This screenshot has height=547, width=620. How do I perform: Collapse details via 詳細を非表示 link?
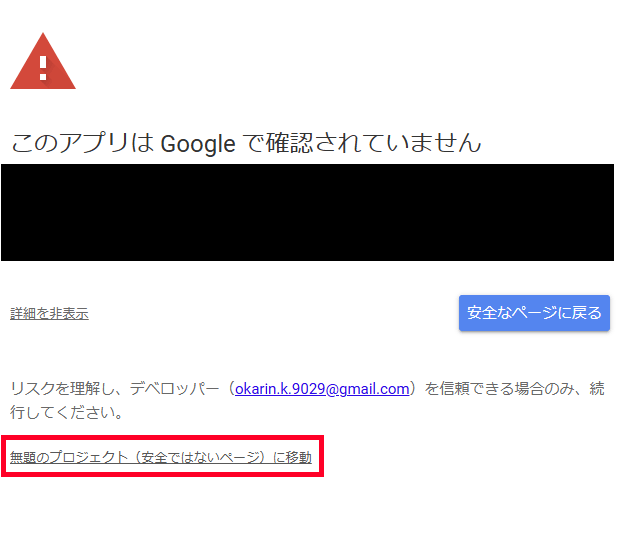[x=49, y=313]
